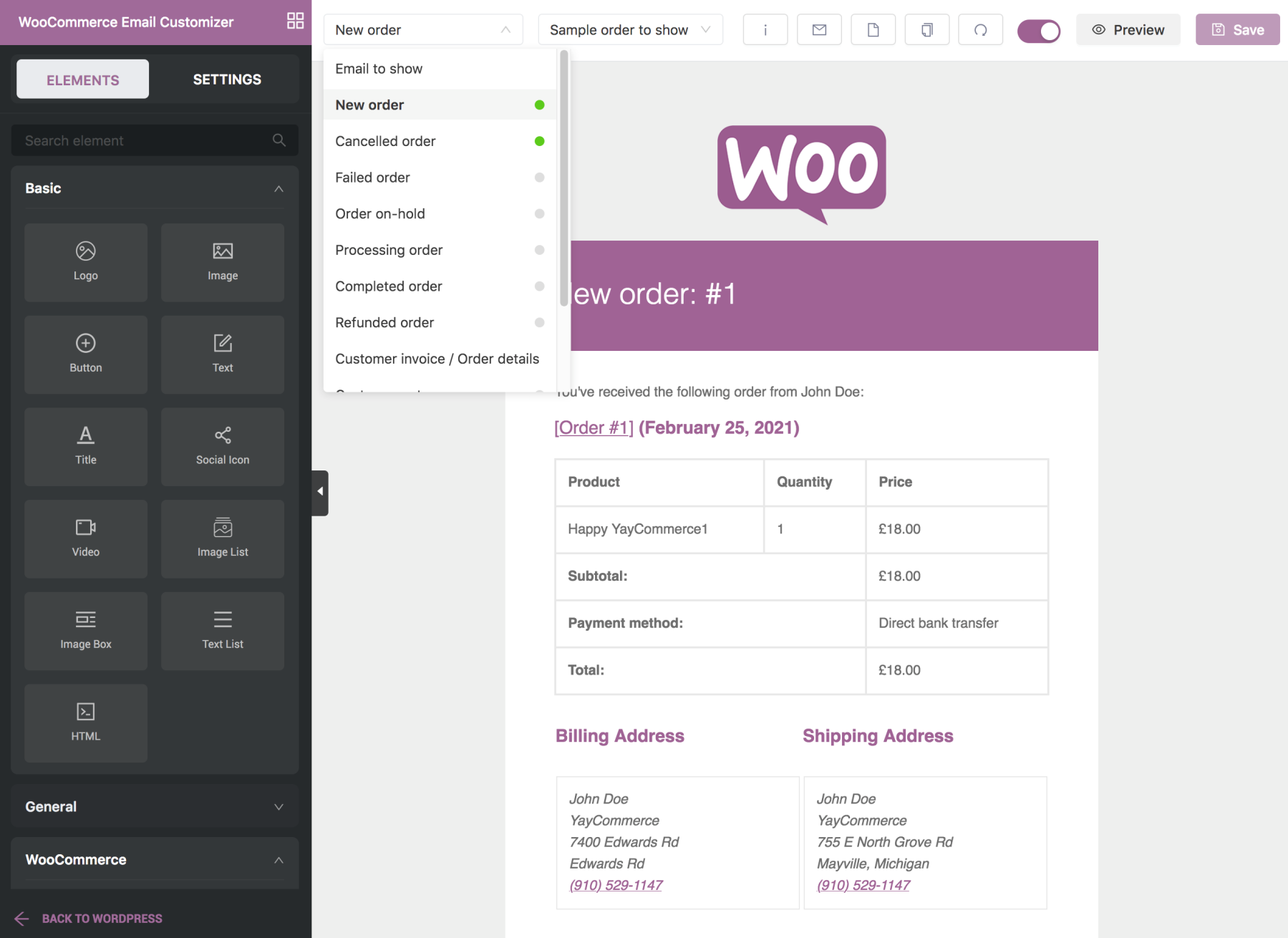Expand the General section

coord(154,806)
